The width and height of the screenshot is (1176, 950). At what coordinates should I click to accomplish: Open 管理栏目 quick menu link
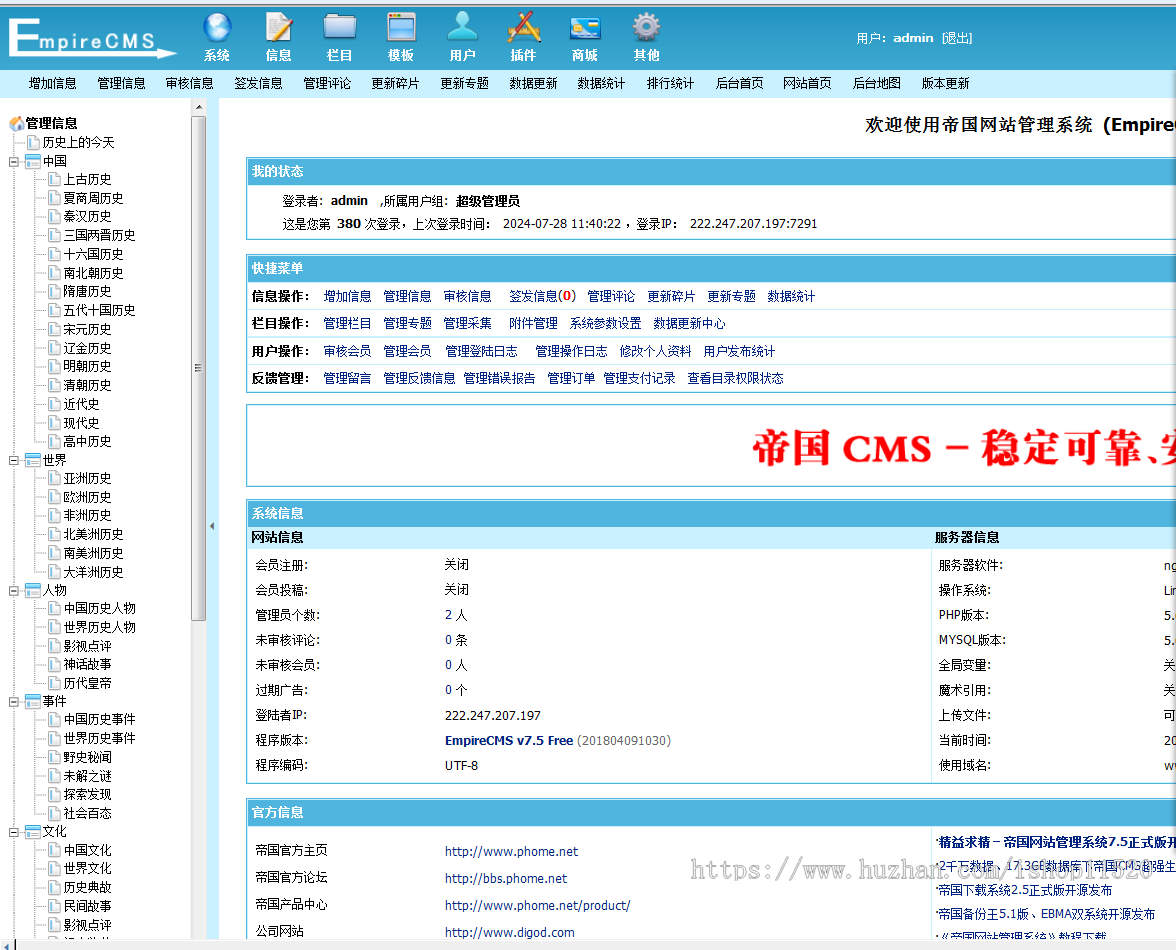347,323
